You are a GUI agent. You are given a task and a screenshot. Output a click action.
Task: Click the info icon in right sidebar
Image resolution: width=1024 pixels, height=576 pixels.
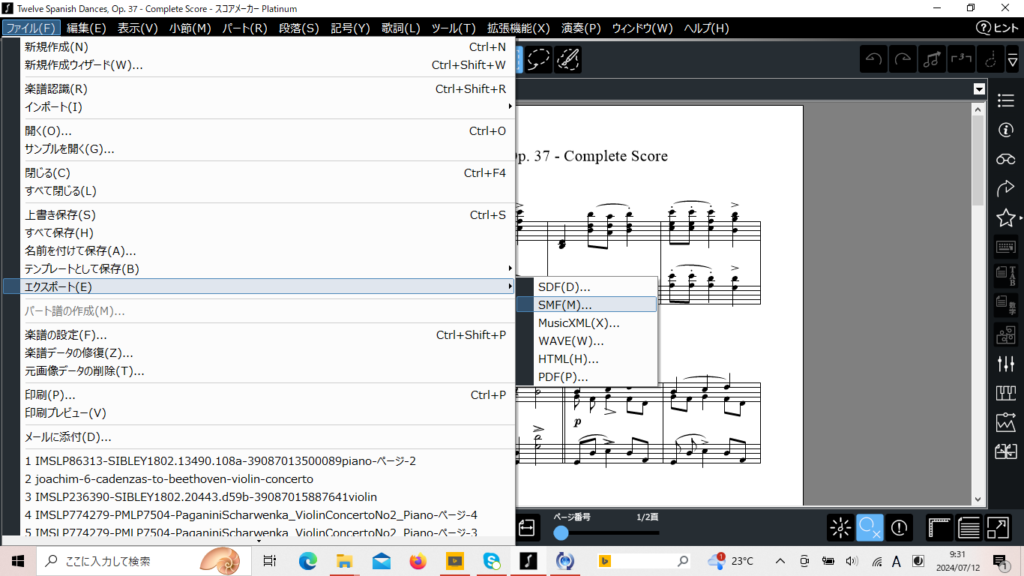(x=1006, y=129)
